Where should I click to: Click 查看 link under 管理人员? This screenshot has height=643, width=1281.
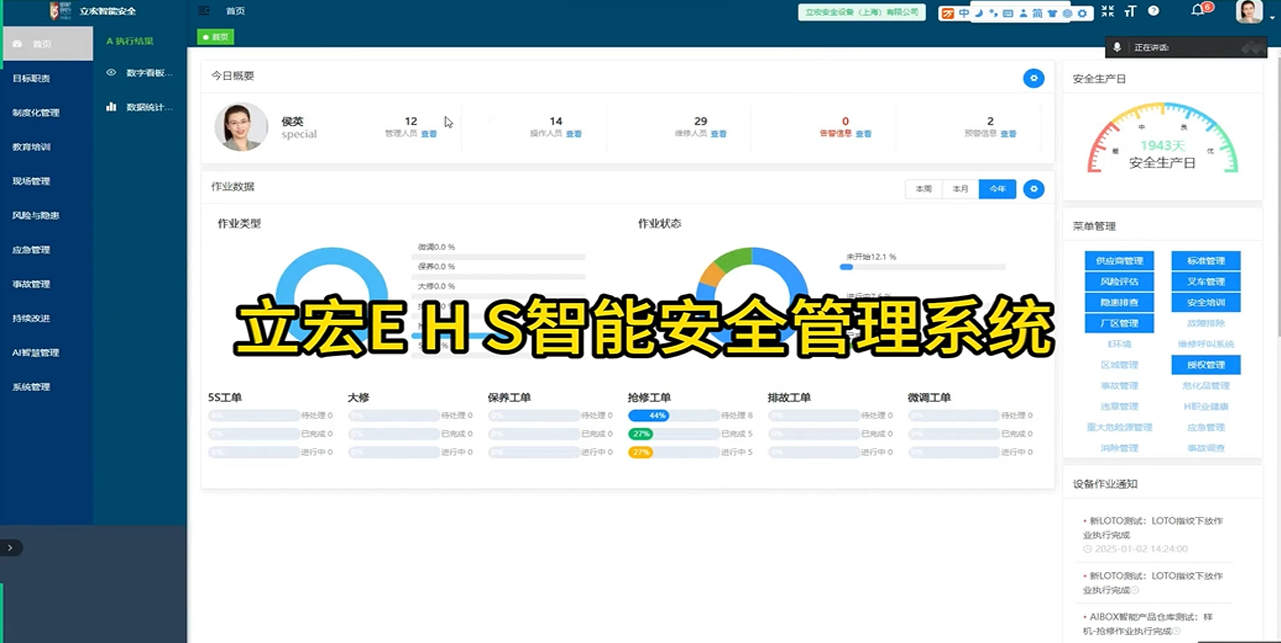(x=428, y=134)
